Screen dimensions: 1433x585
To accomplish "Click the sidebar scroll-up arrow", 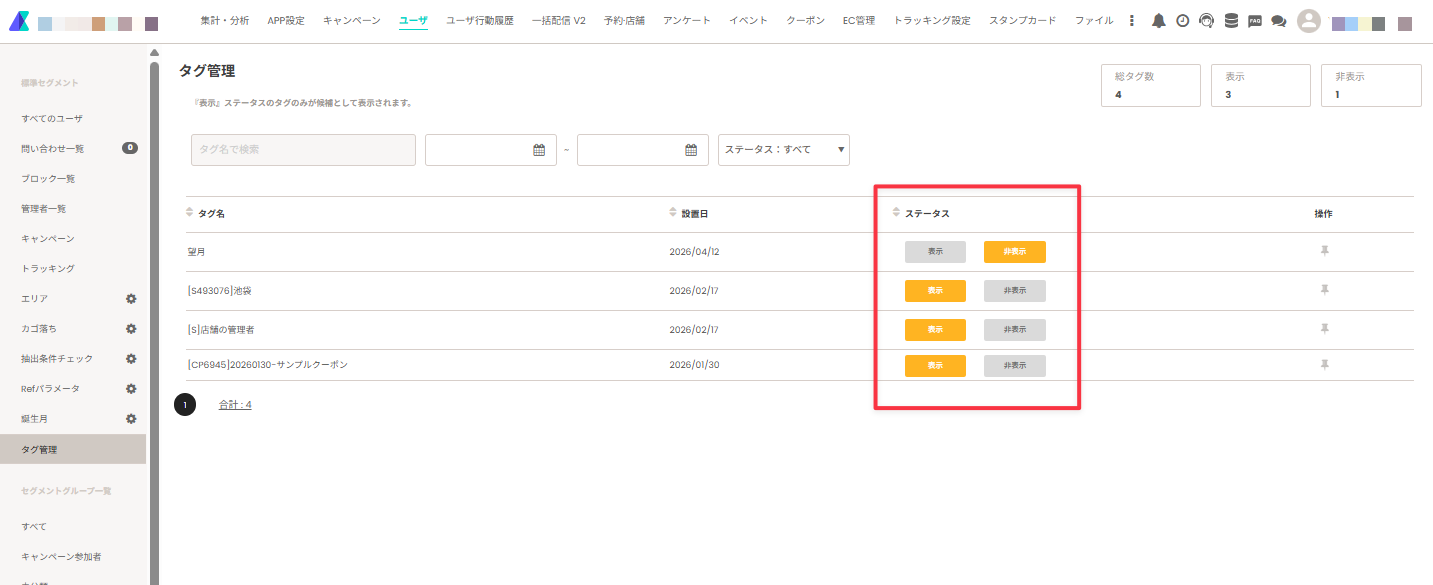I will pyautogui.click(x=154, y=53).
